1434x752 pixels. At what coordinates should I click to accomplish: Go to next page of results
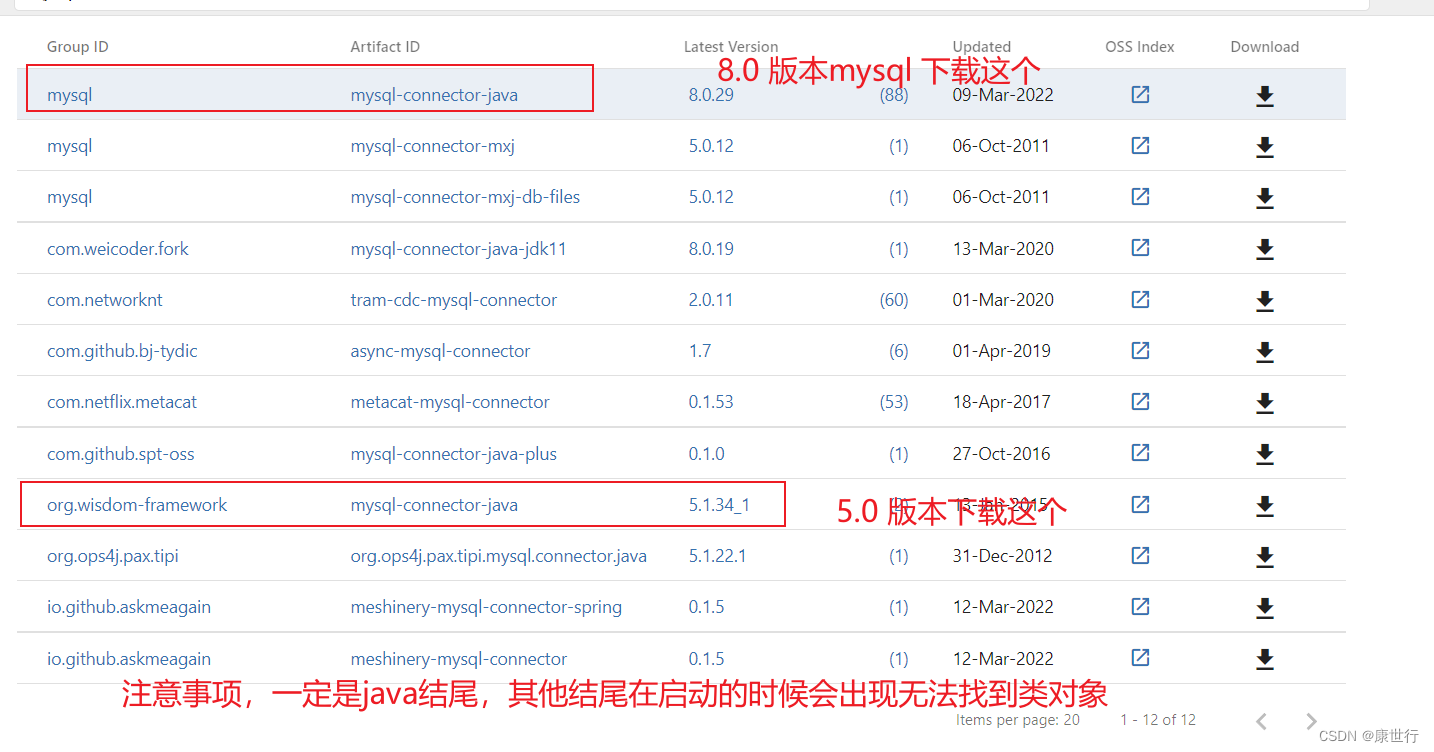[1312, 721]
